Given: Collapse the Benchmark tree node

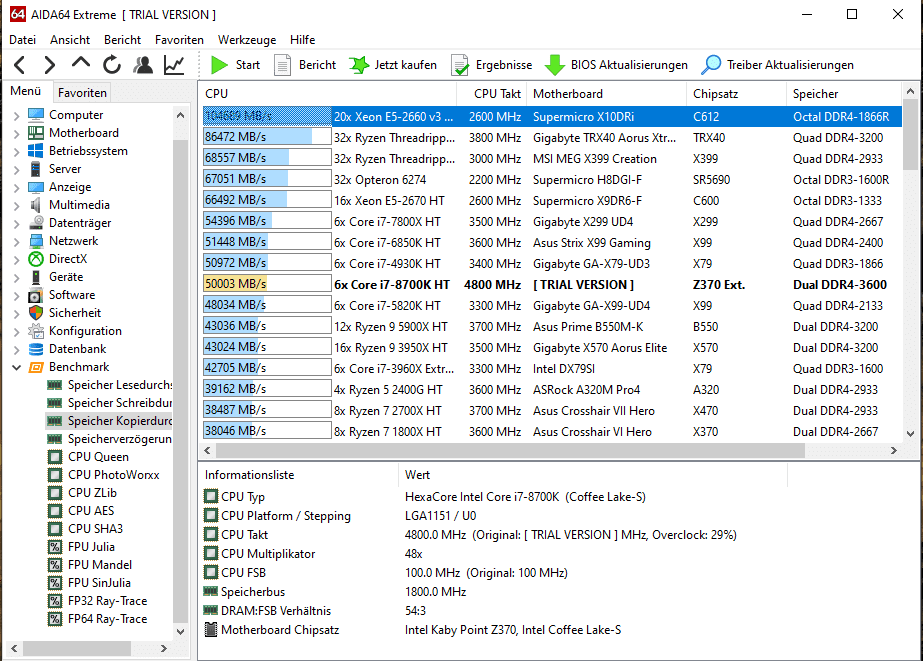Looking at the screenshot, I should 16,367.
